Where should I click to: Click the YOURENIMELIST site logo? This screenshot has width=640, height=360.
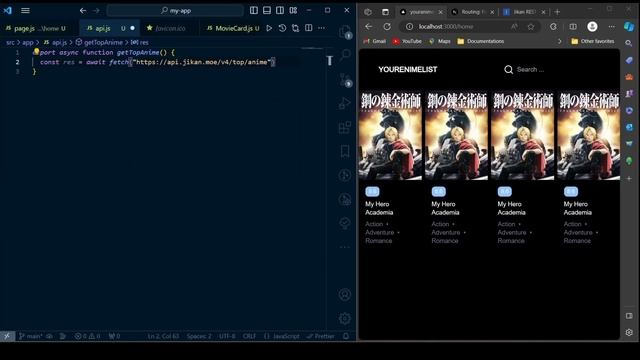(x=407, y=69)
